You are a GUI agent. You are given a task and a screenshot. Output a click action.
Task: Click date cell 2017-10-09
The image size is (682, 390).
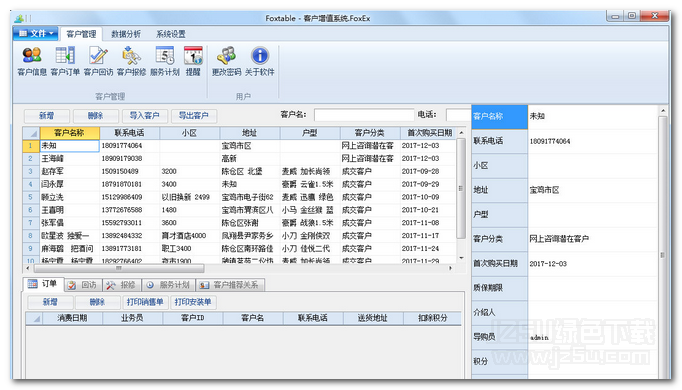point(428,197)
